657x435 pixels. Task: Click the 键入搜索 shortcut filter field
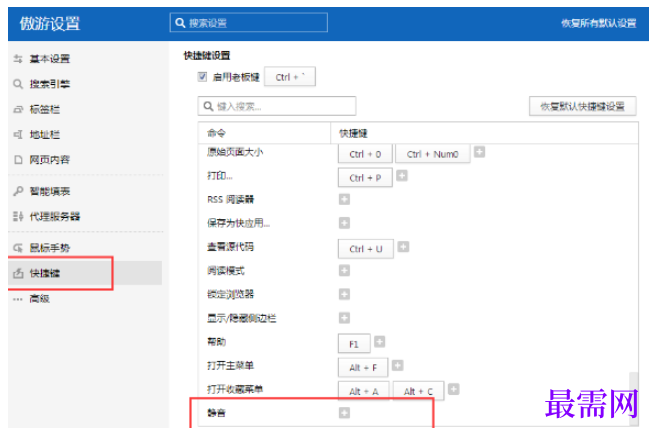(277, 106)
